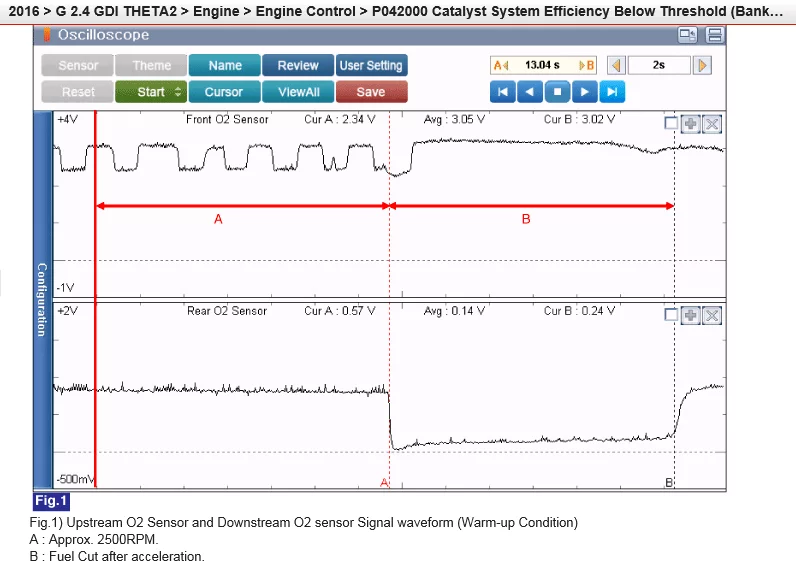Screen dimensions: 796x561
Task: Click the Fig.1 label
Action: pyautogui.click(x=51, y=501)
